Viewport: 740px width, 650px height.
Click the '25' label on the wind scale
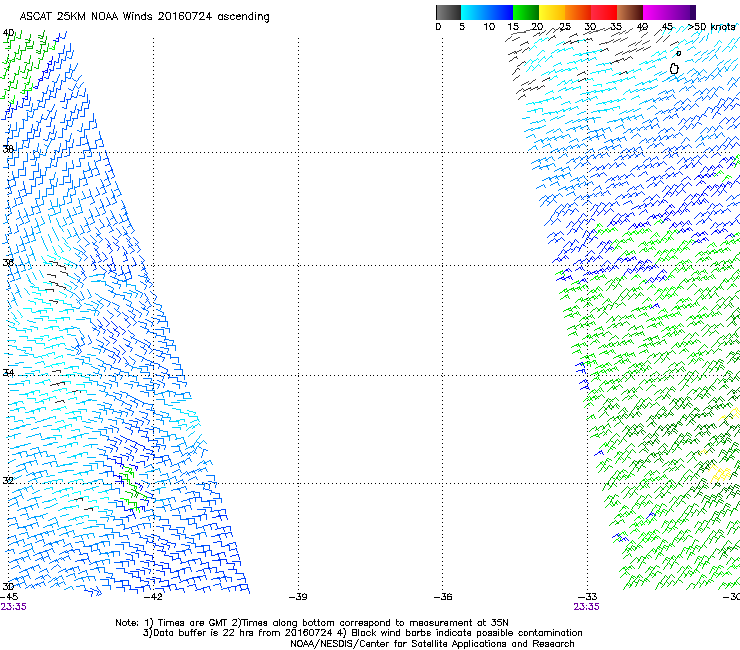click(565, 27)
